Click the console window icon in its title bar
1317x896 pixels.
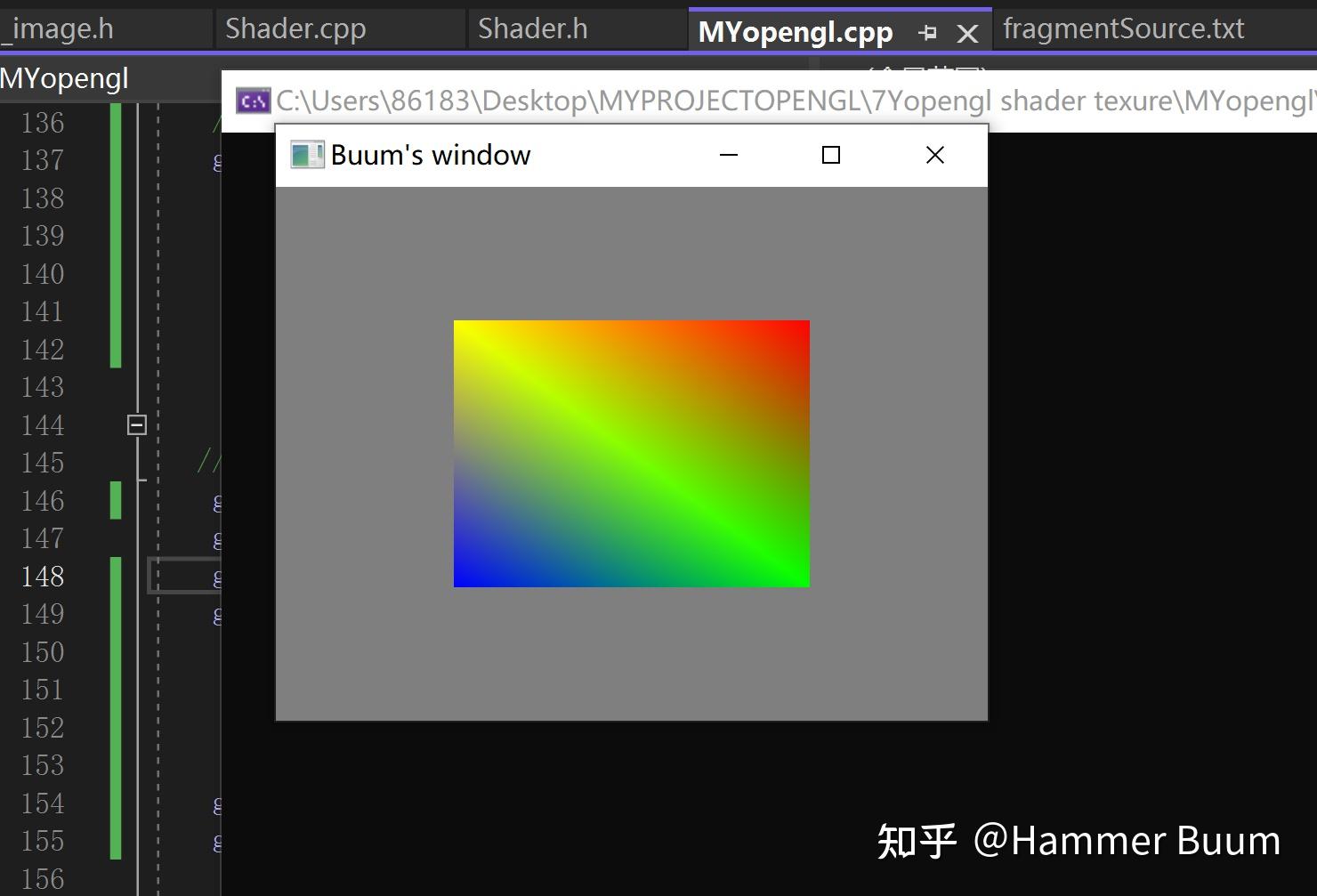(x=252, y=101)
